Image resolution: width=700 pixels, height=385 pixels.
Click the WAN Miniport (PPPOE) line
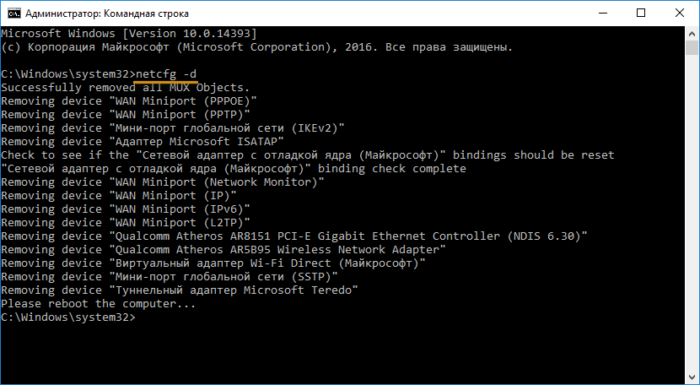129,101
